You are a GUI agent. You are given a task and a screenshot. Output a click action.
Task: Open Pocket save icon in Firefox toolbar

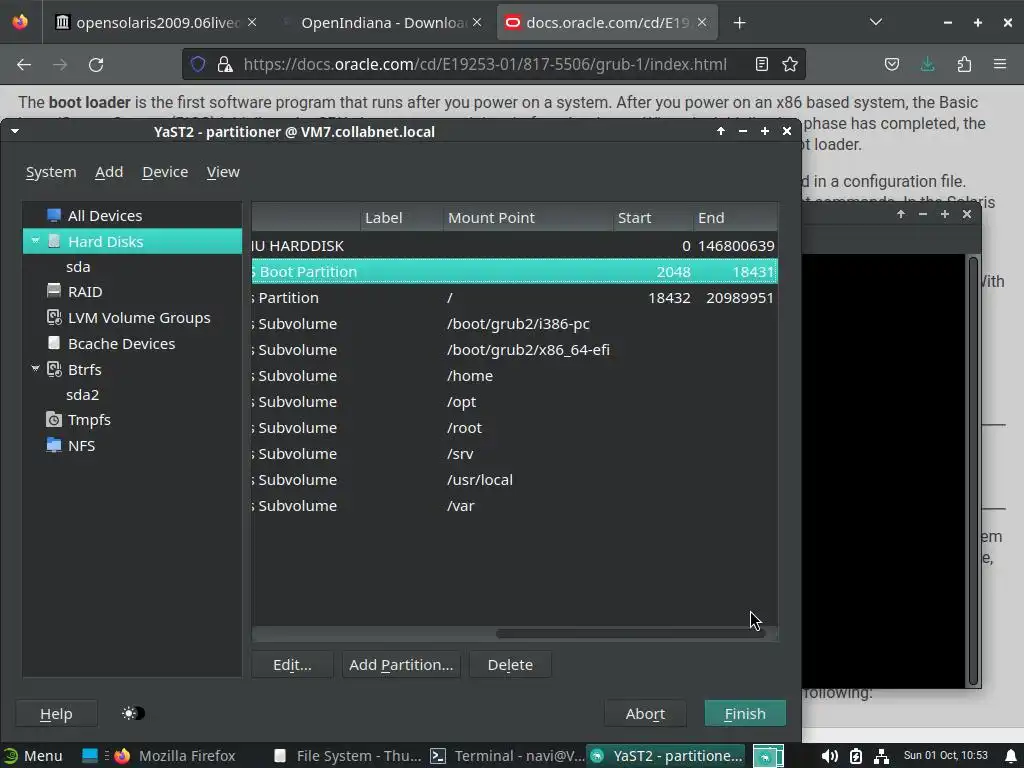891,64
